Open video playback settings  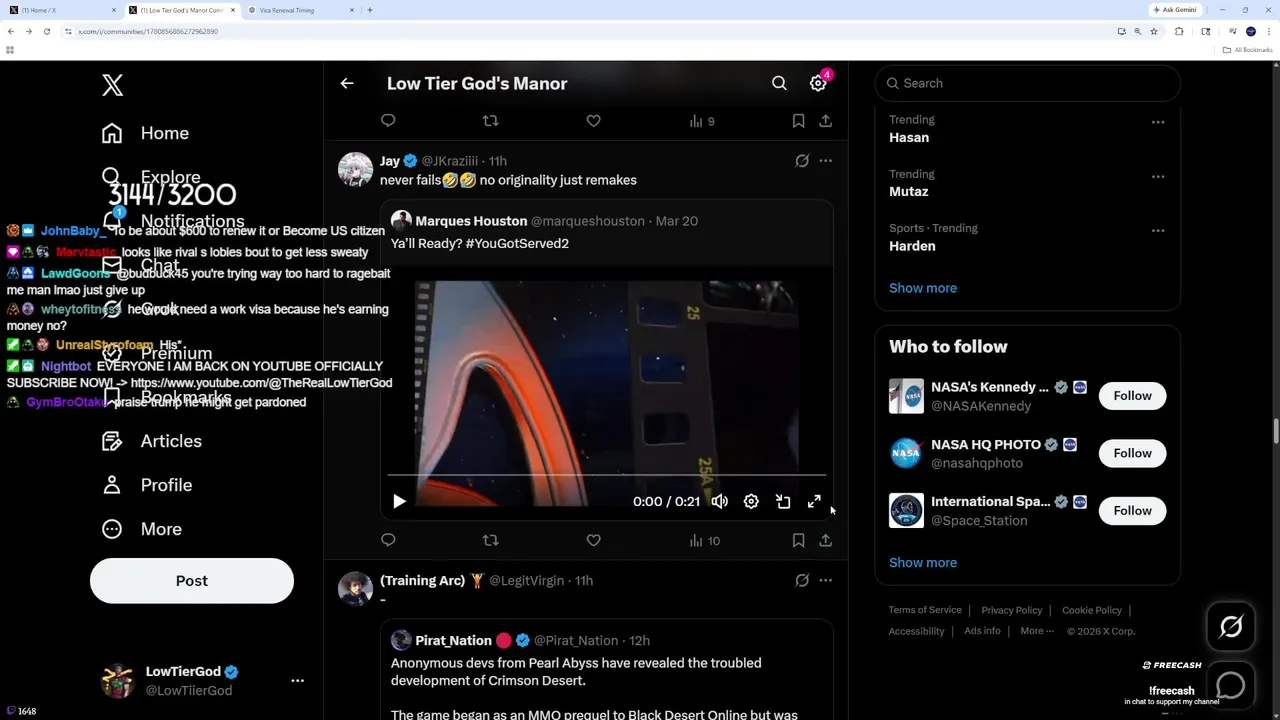click(751, 502)
